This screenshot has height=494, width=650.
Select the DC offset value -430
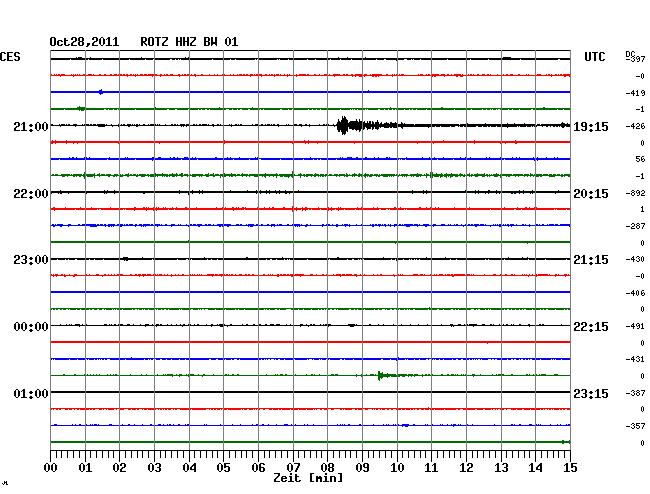[635, 259]
